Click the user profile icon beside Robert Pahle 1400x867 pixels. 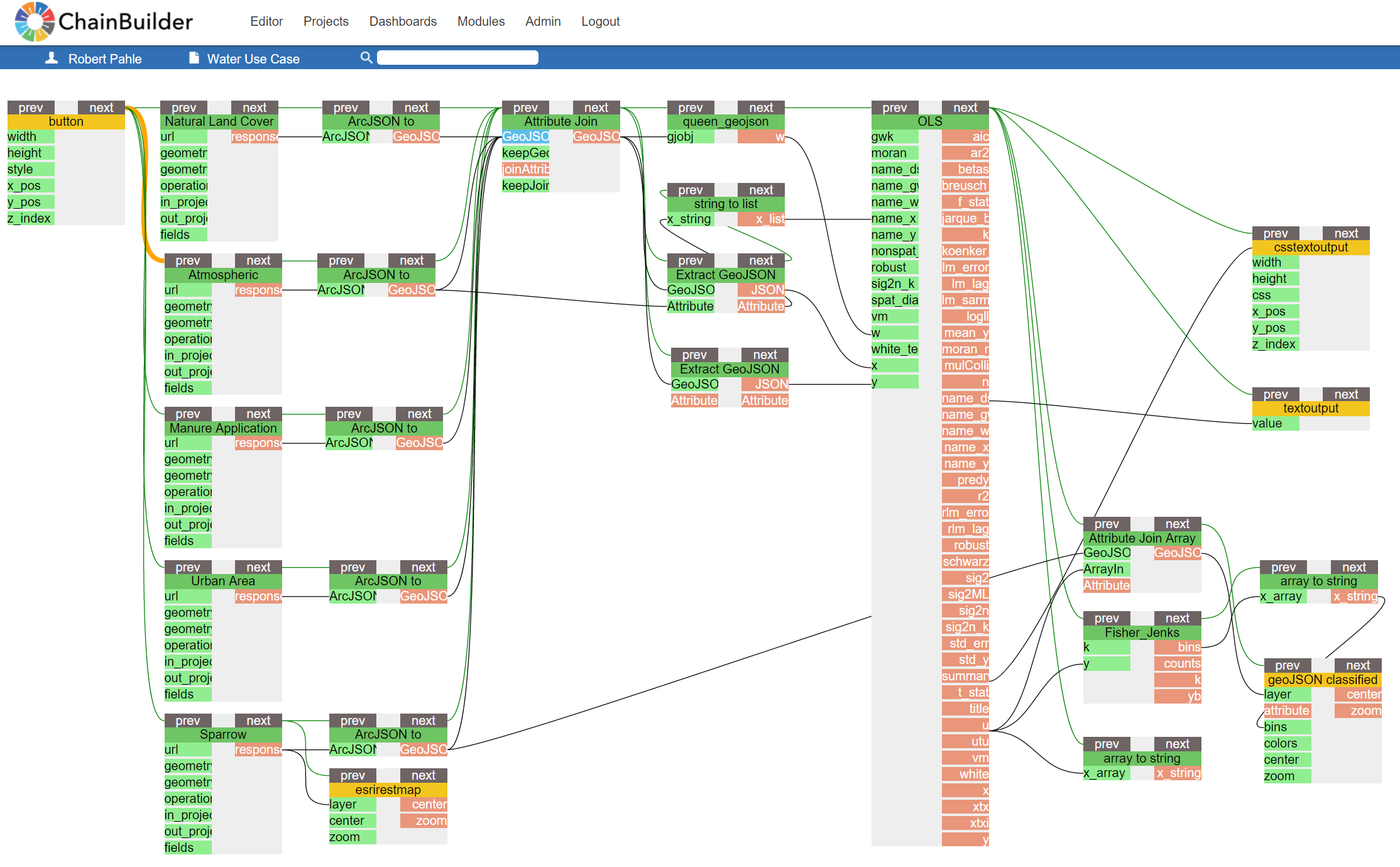click(52, 58)
